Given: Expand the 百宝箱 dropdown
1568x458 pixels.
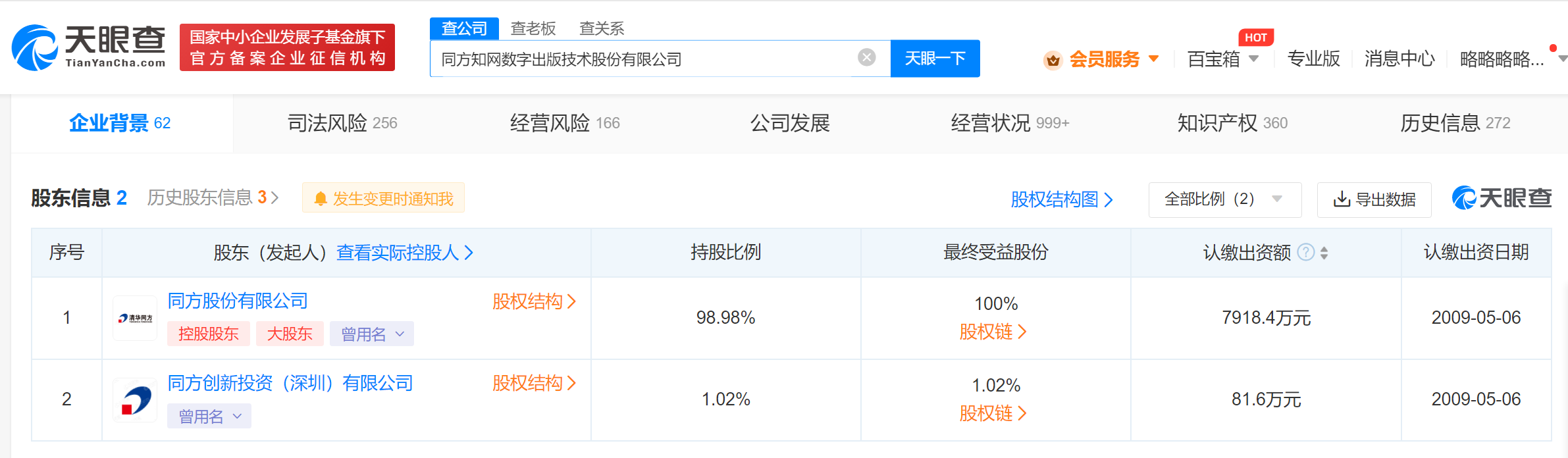Looking at the screenshot, I should coord(1223,59).
